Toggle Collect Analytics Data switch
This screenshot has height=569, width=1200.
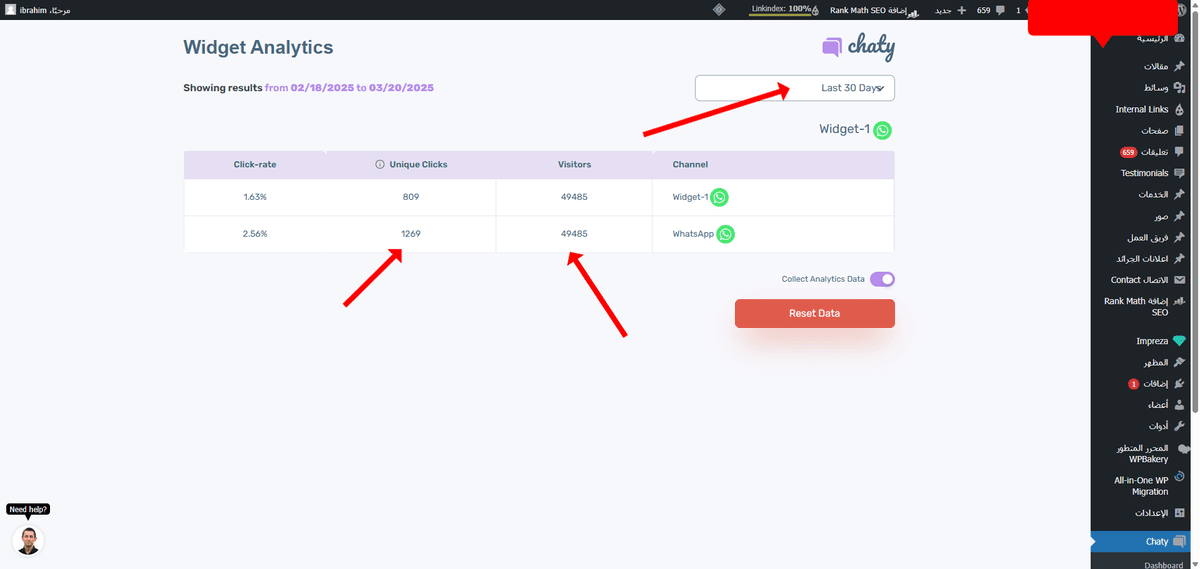tap(882, 279)
